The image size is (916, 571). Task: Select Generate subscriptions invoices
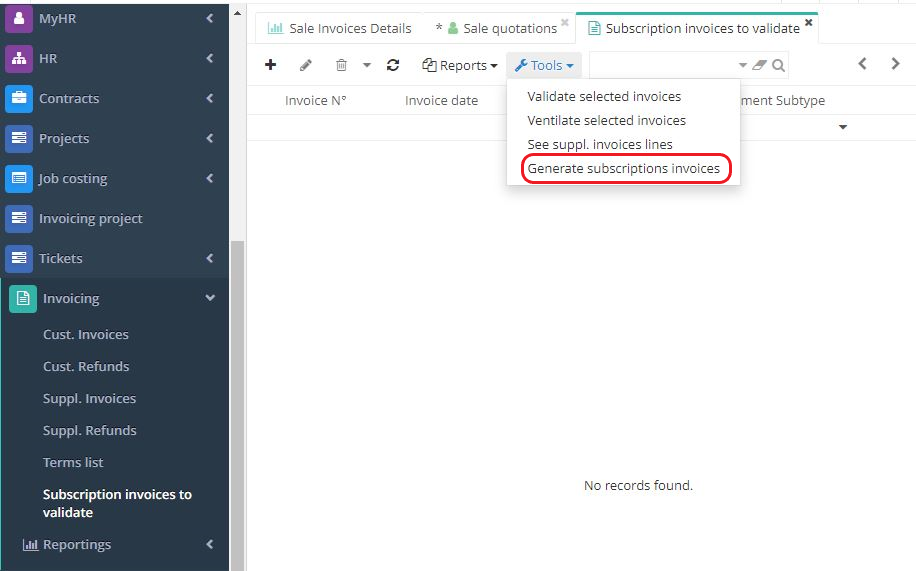coord(623,169)
